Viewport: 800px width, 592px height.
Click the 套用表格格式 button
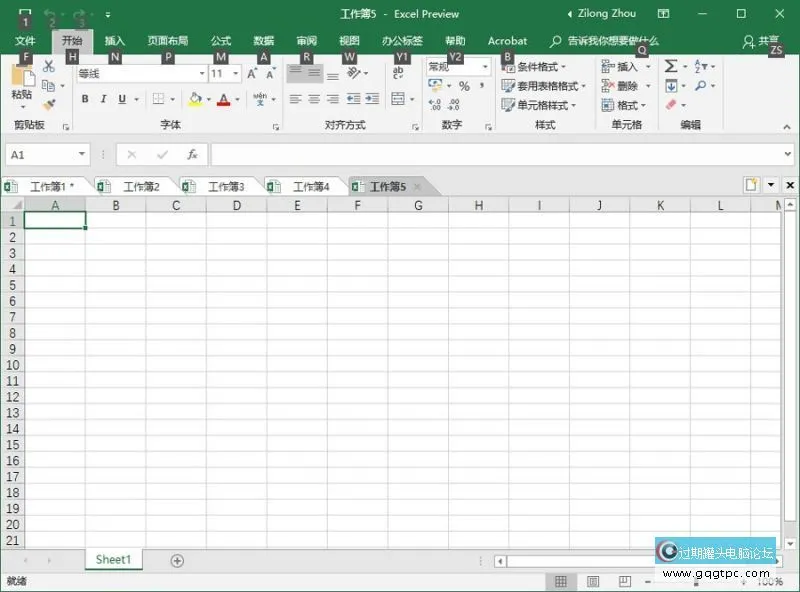pyautogui.click(x=545, y=86)
